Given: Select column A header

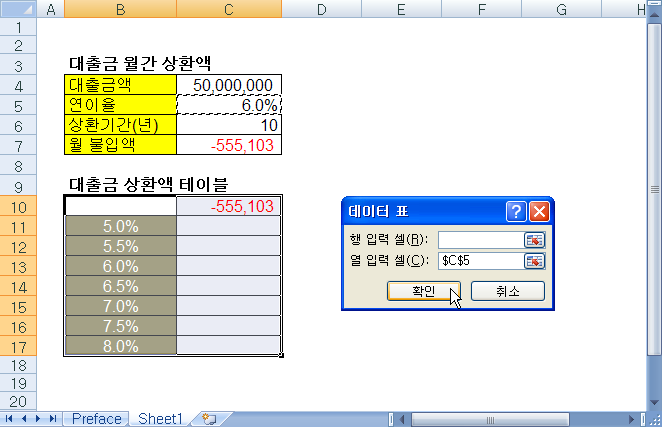Looking at the screenshot, I should 51,9.
